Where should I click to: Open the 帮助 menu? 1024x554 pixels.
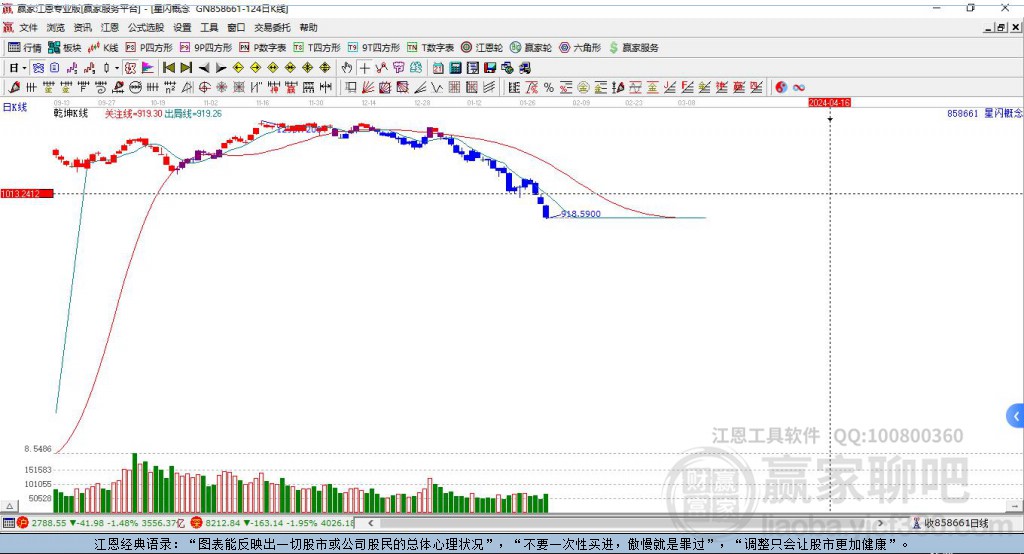click(308, 27)
